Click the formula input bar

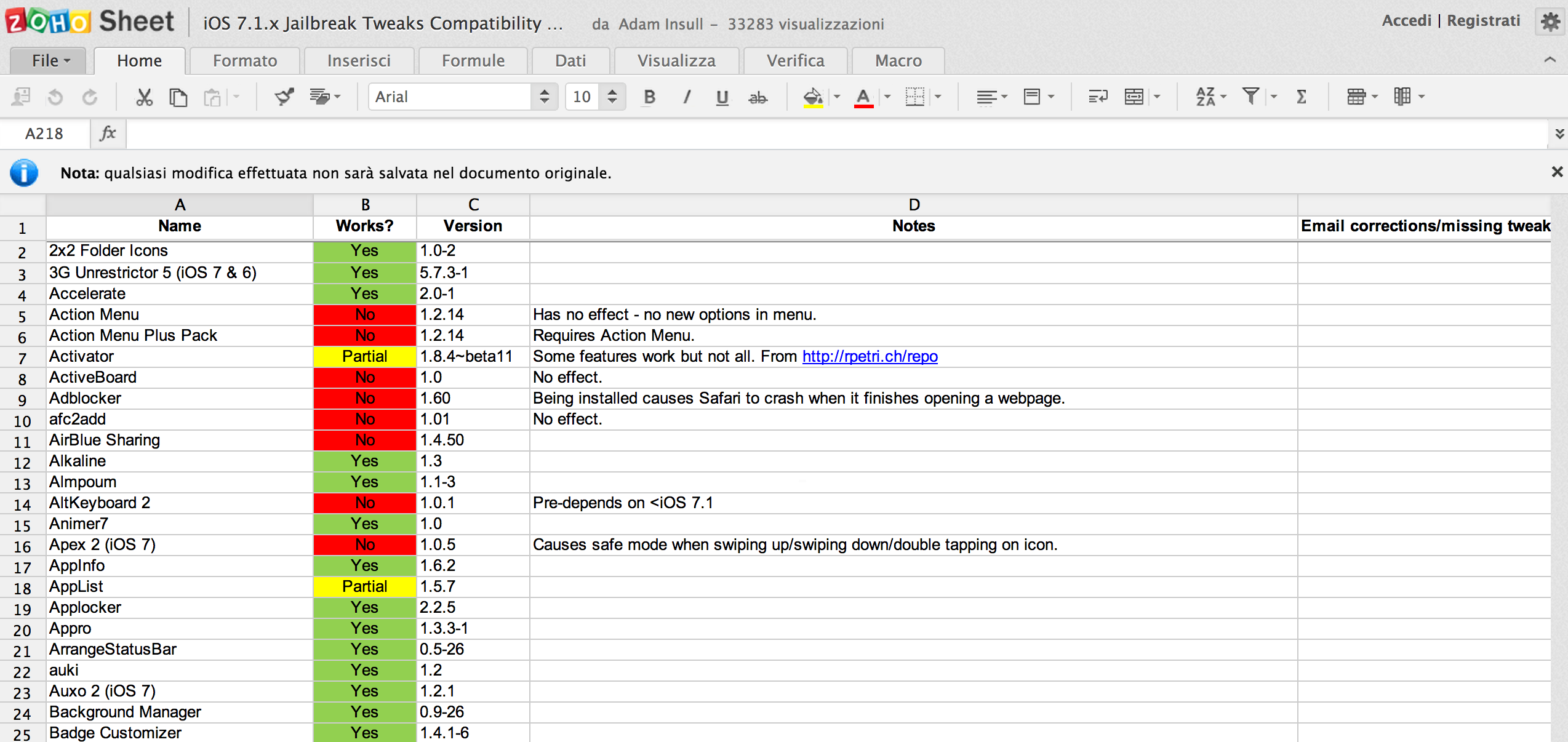click(x=837, y=134)
